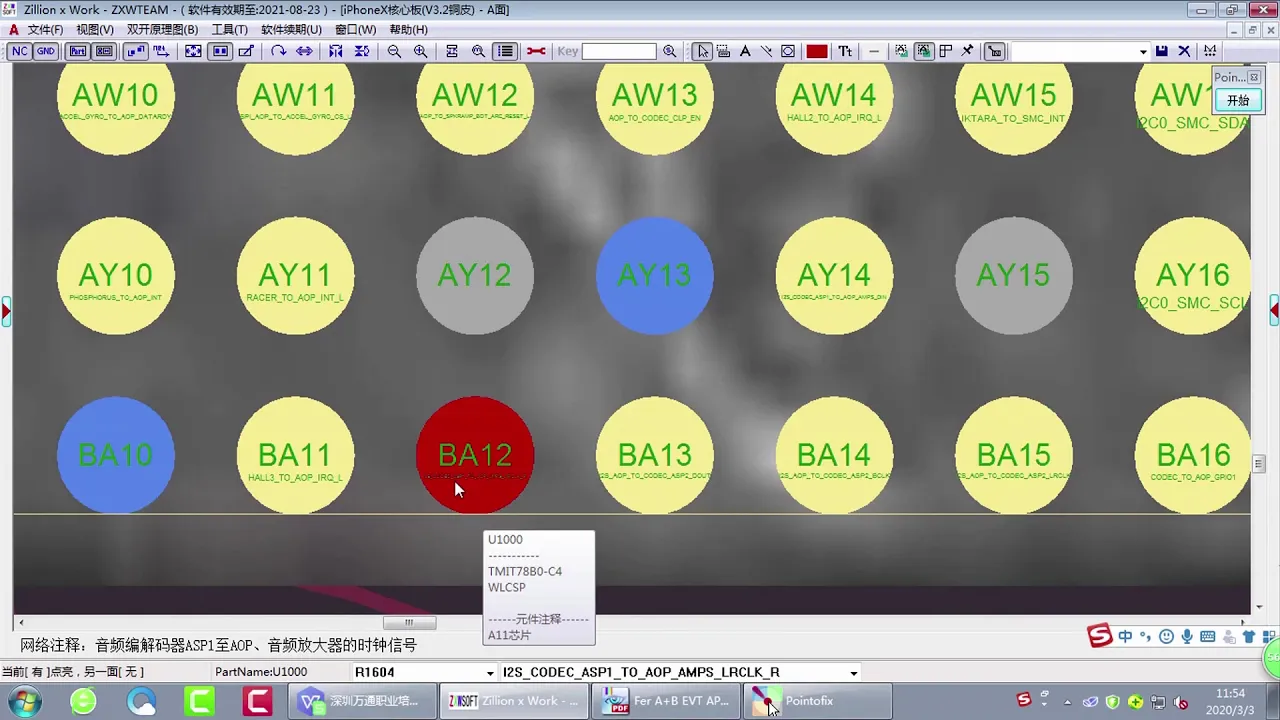Click the fit-to-window icon

tap(193, 51)
